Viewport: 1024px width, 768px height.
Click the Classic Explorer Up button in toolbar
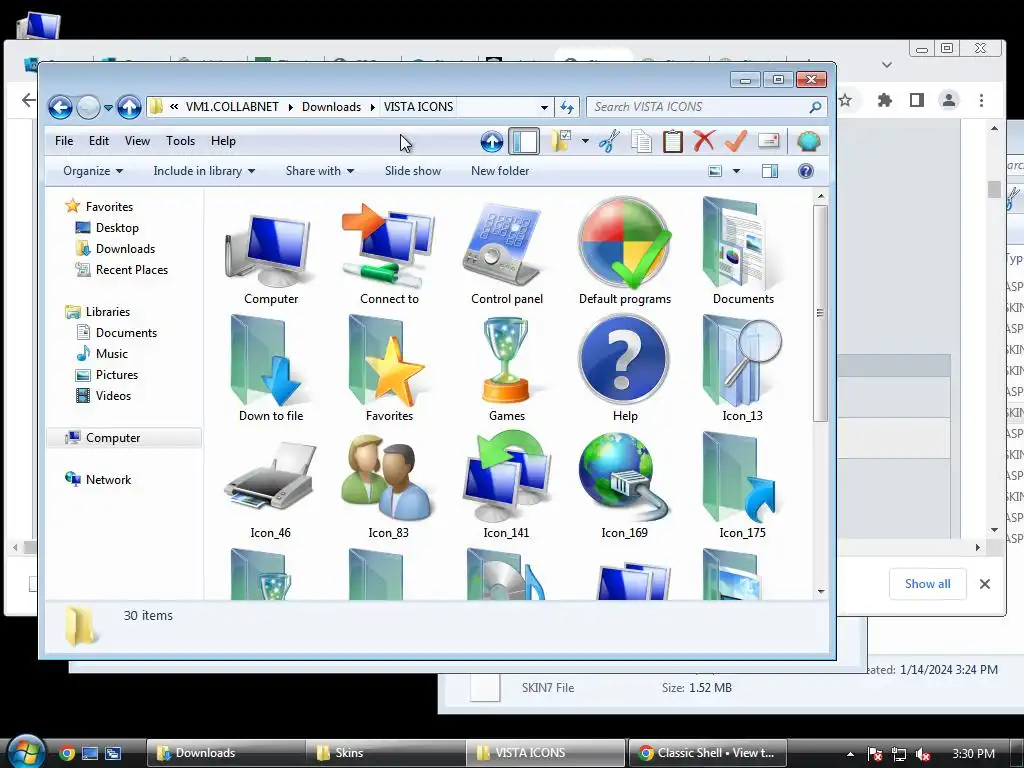492,141
